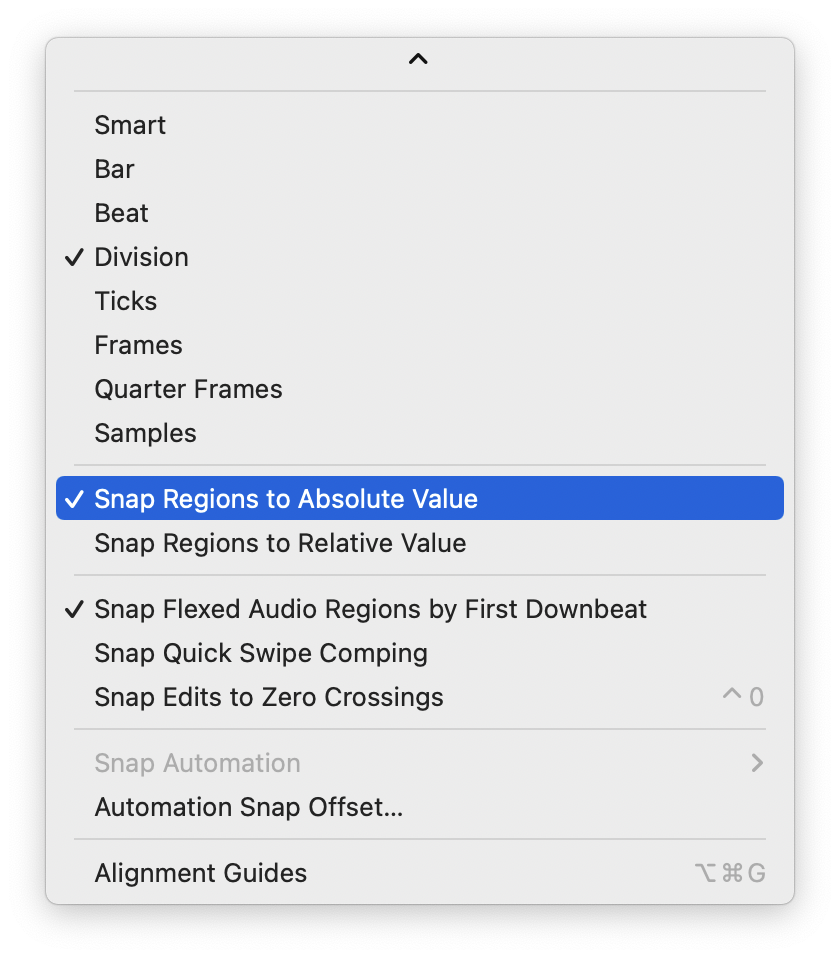Screen dimensions: 840x958
Task: Select Ticks snap value
Action: pyautogui.click(x=125, y=301)
